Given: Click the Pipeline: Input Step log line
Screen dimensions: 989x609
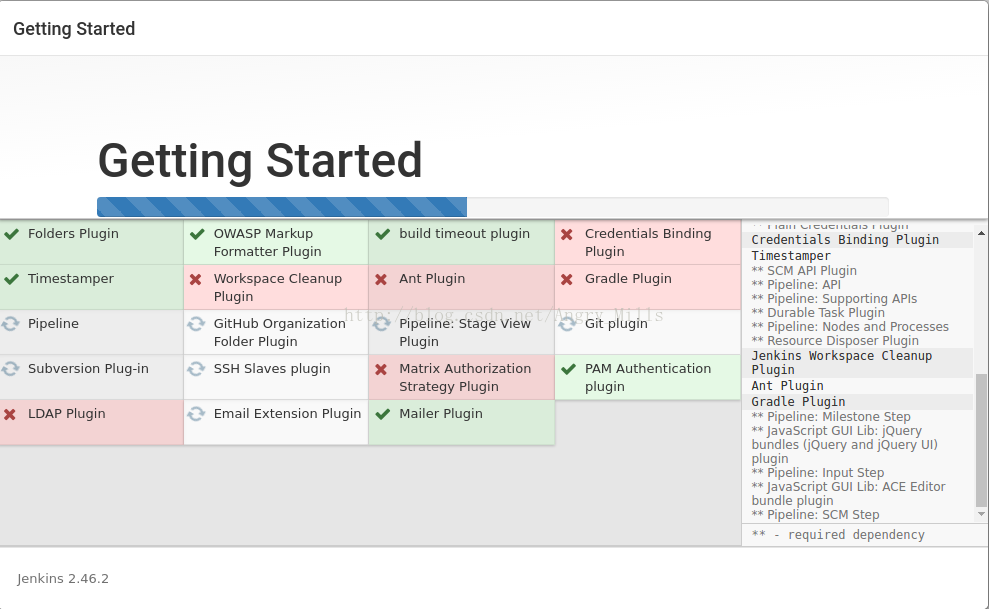Looking at the screenshot, I should coord(818,473).
